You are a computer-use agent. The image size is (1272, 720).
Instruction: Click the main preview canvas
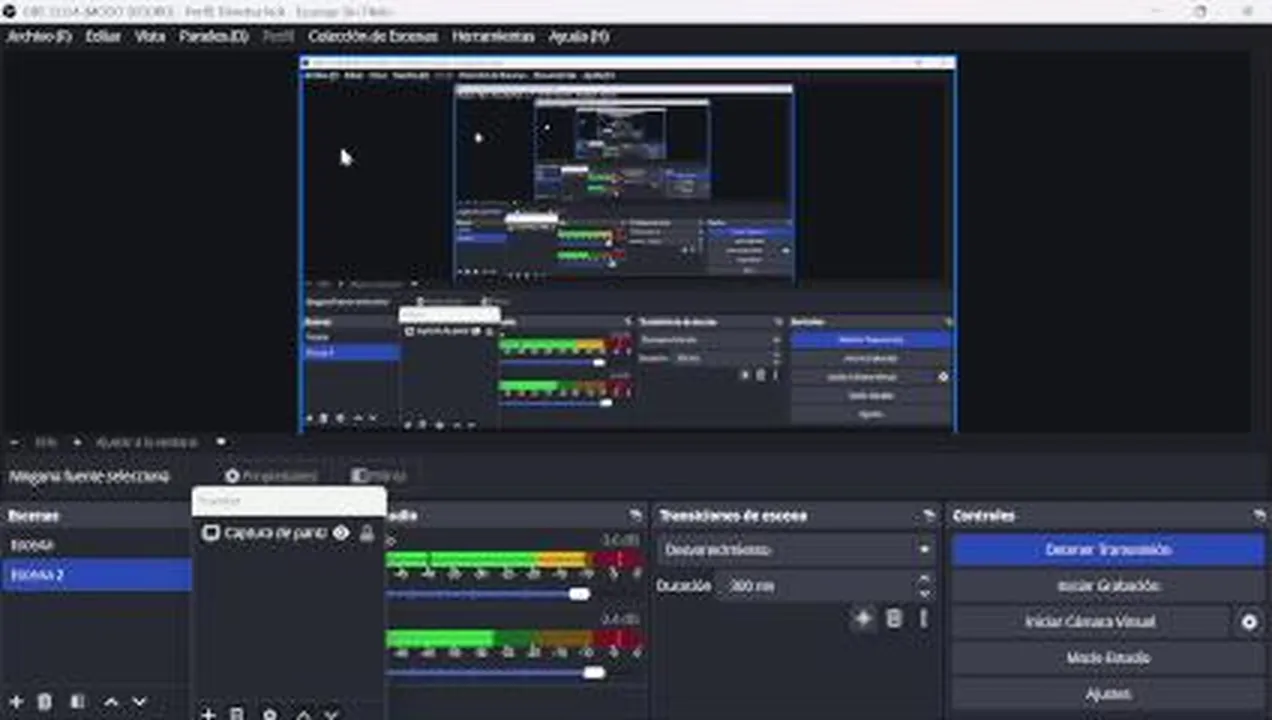(x=627, y=244)
